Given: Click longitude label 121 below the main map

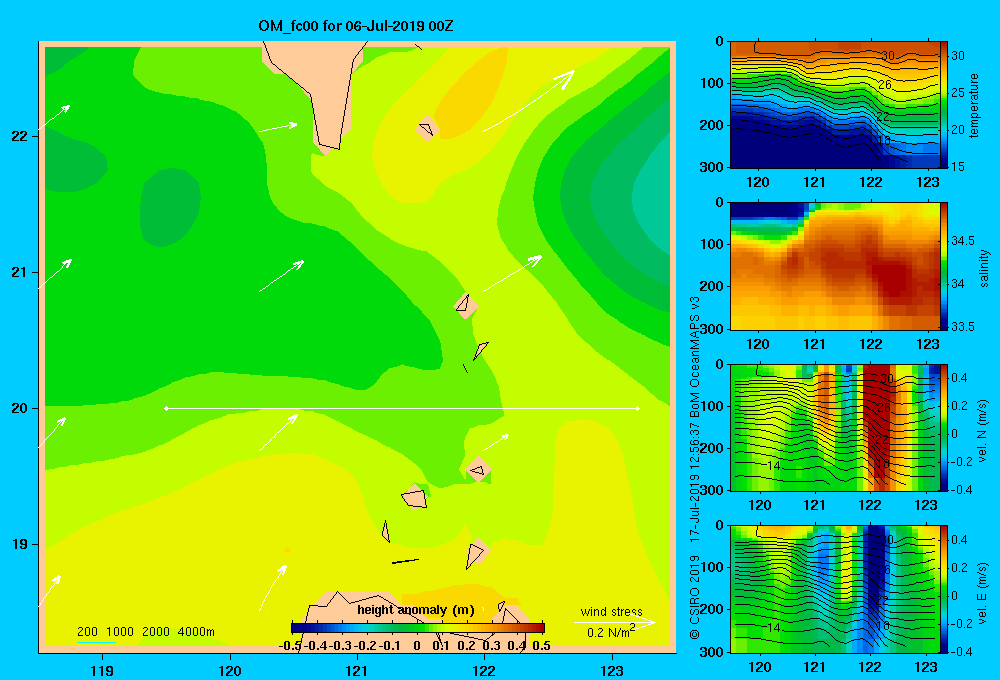Looking at the screenshot, I should click(357, 670).
